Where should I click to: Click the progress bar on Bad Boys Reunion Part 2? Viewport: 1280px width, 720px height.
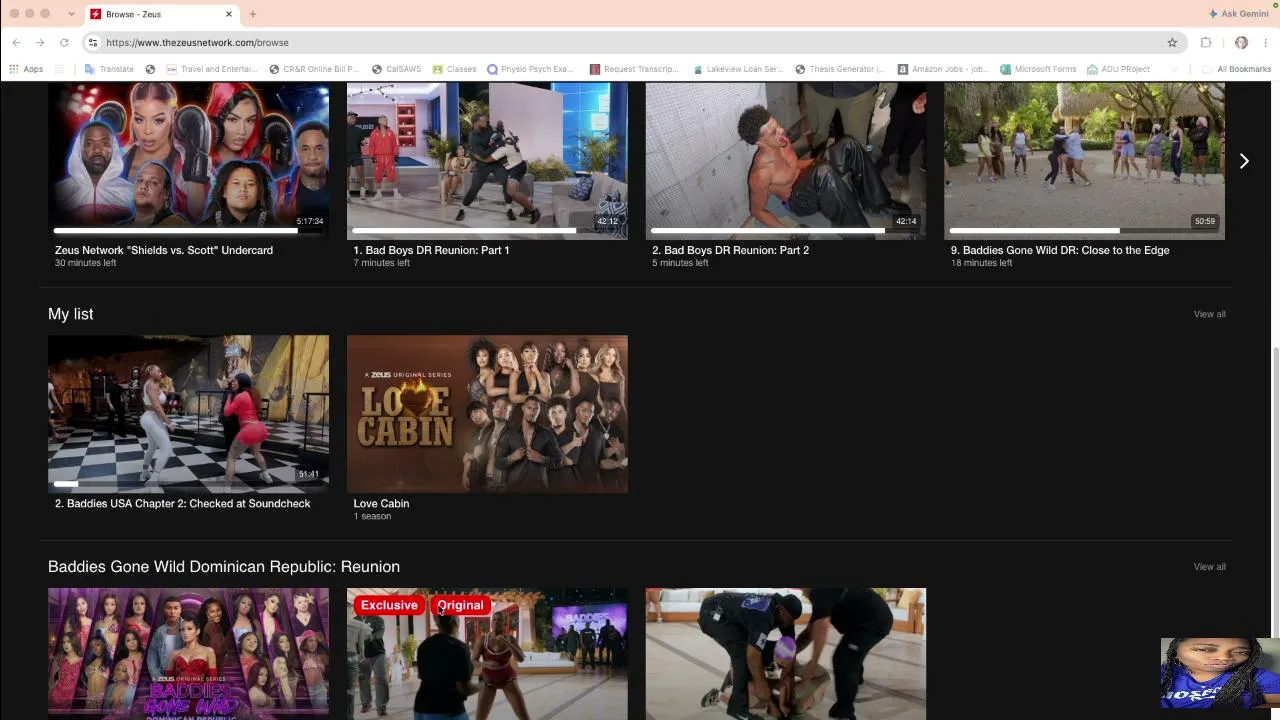pos(786,231)
